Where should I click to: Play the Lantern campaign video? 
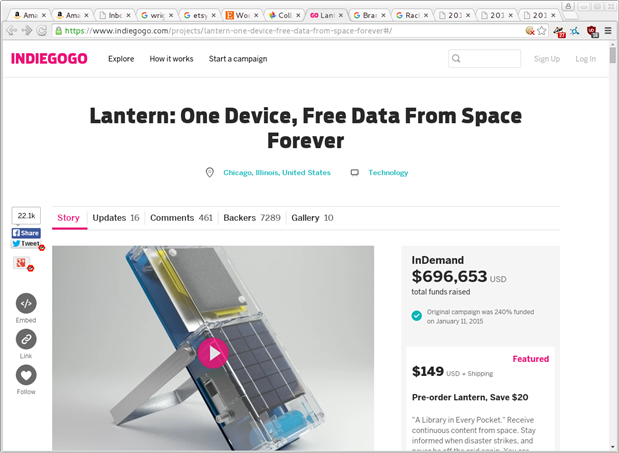pos(212,352)
